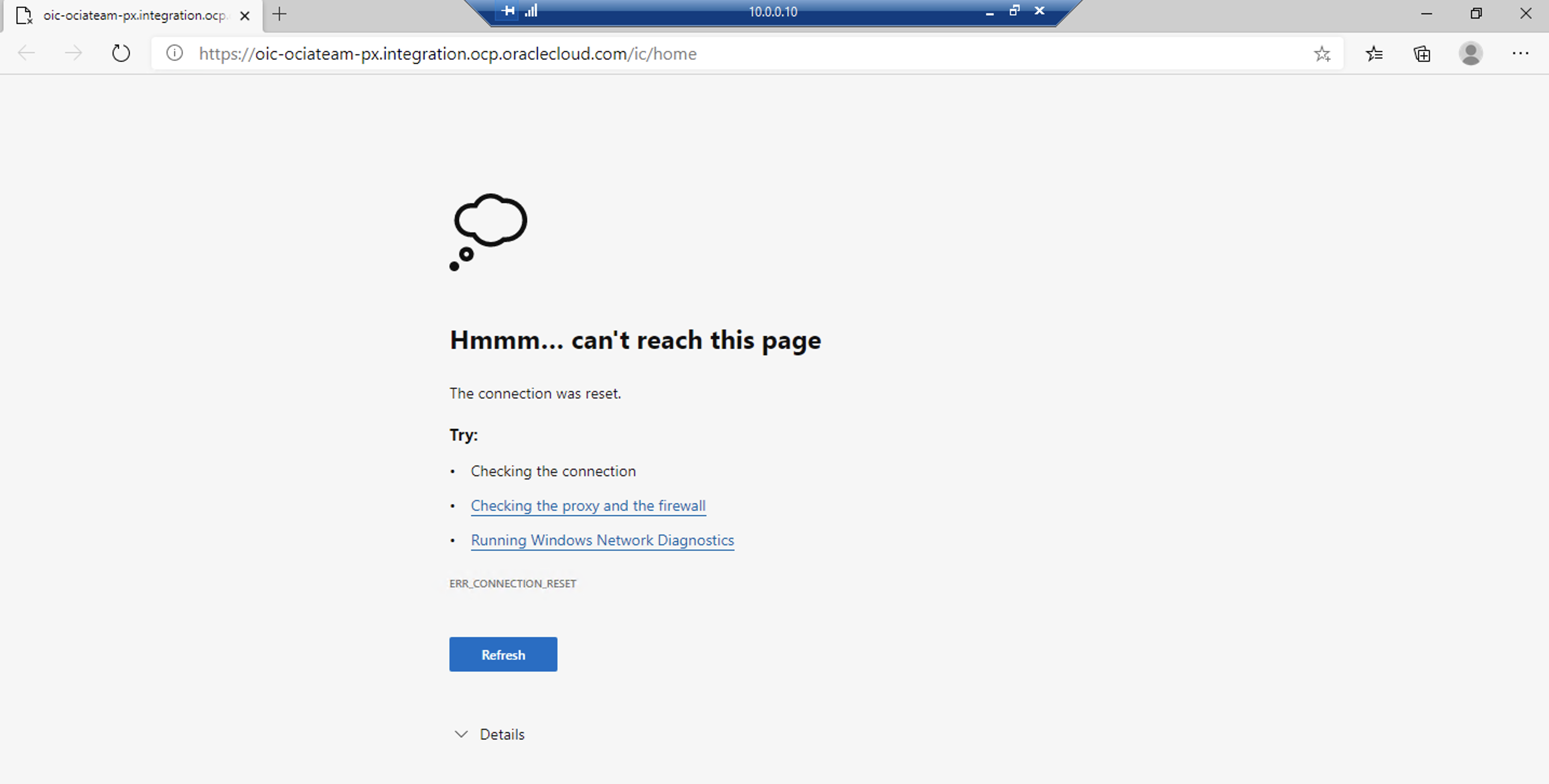Add this page to favorites star

pyautogui.click(x=1322, y=54)
